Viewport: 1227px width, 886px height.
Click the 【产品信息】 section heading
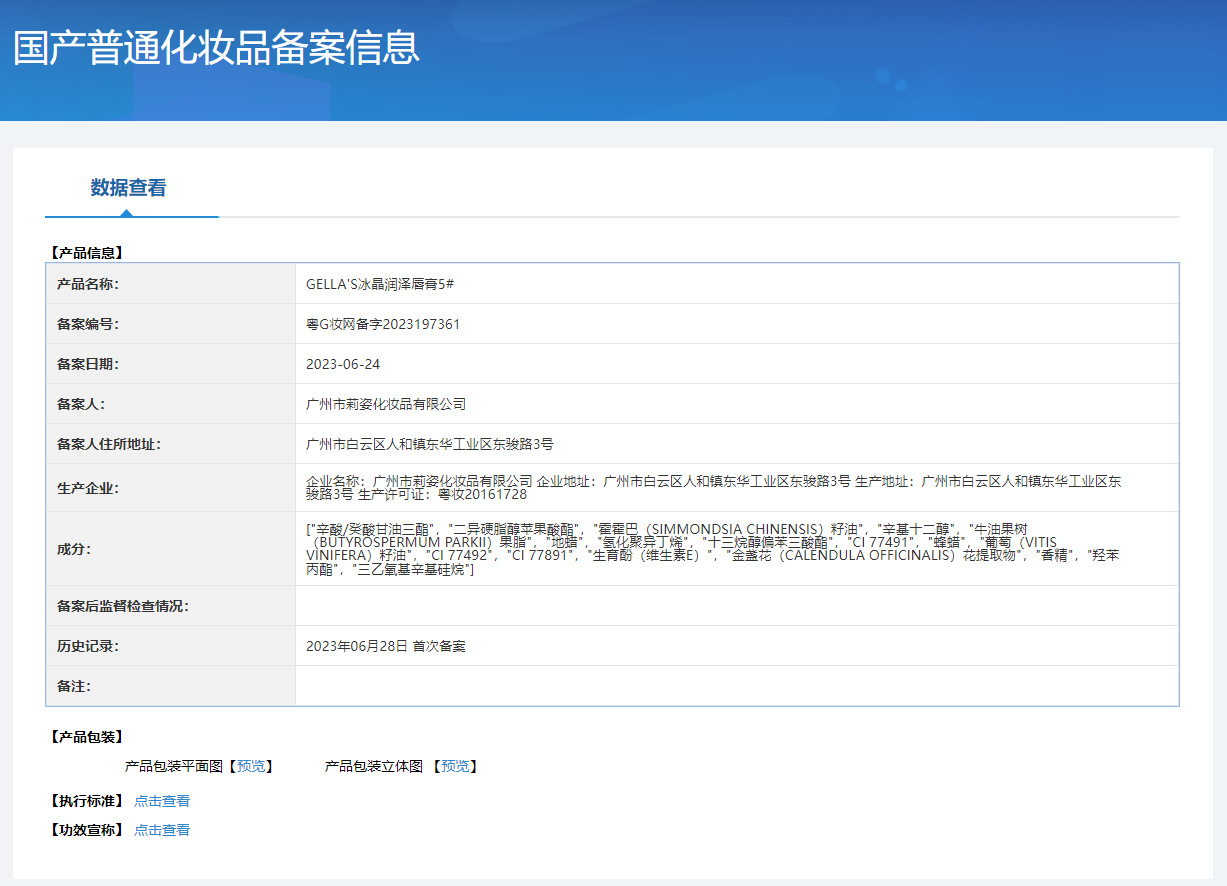[x=86, y=253]
